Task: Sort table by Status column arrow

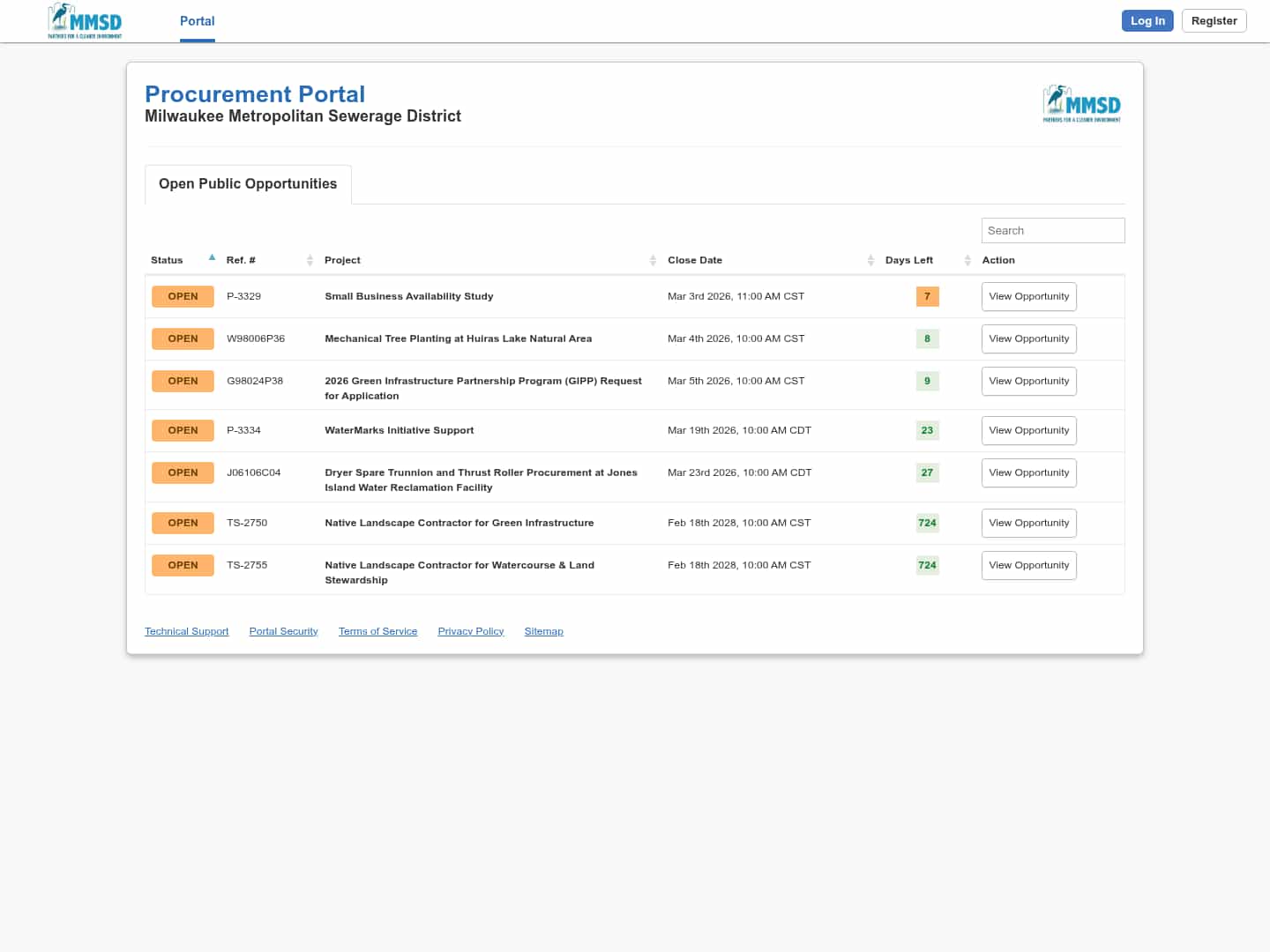Action: (212, 258)
